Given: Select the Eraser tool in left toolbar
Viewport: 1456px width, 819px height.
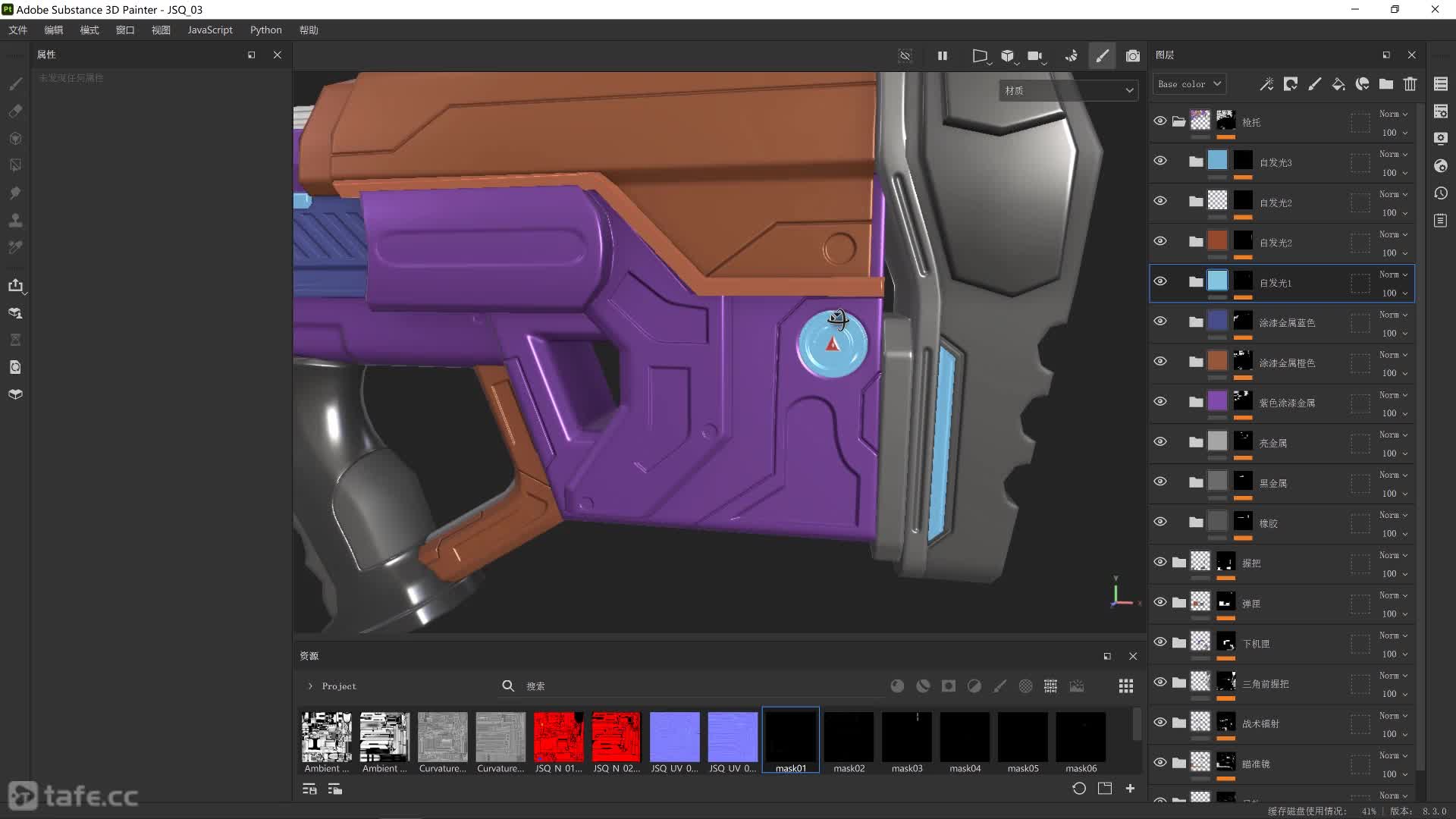Looking at the screenshot, I should point(15,111).
